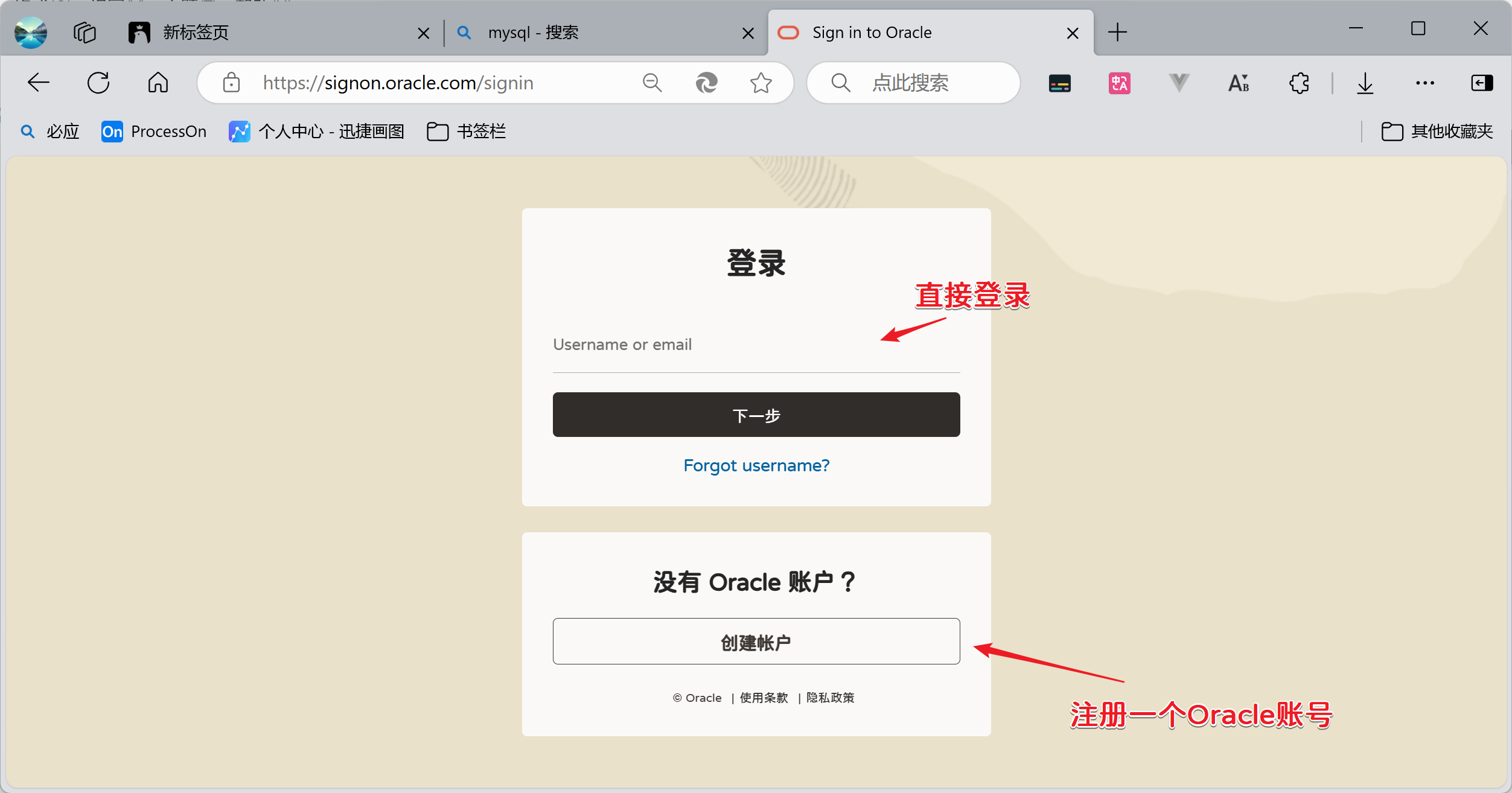Click the 创建帐户 button

(756, 642)
